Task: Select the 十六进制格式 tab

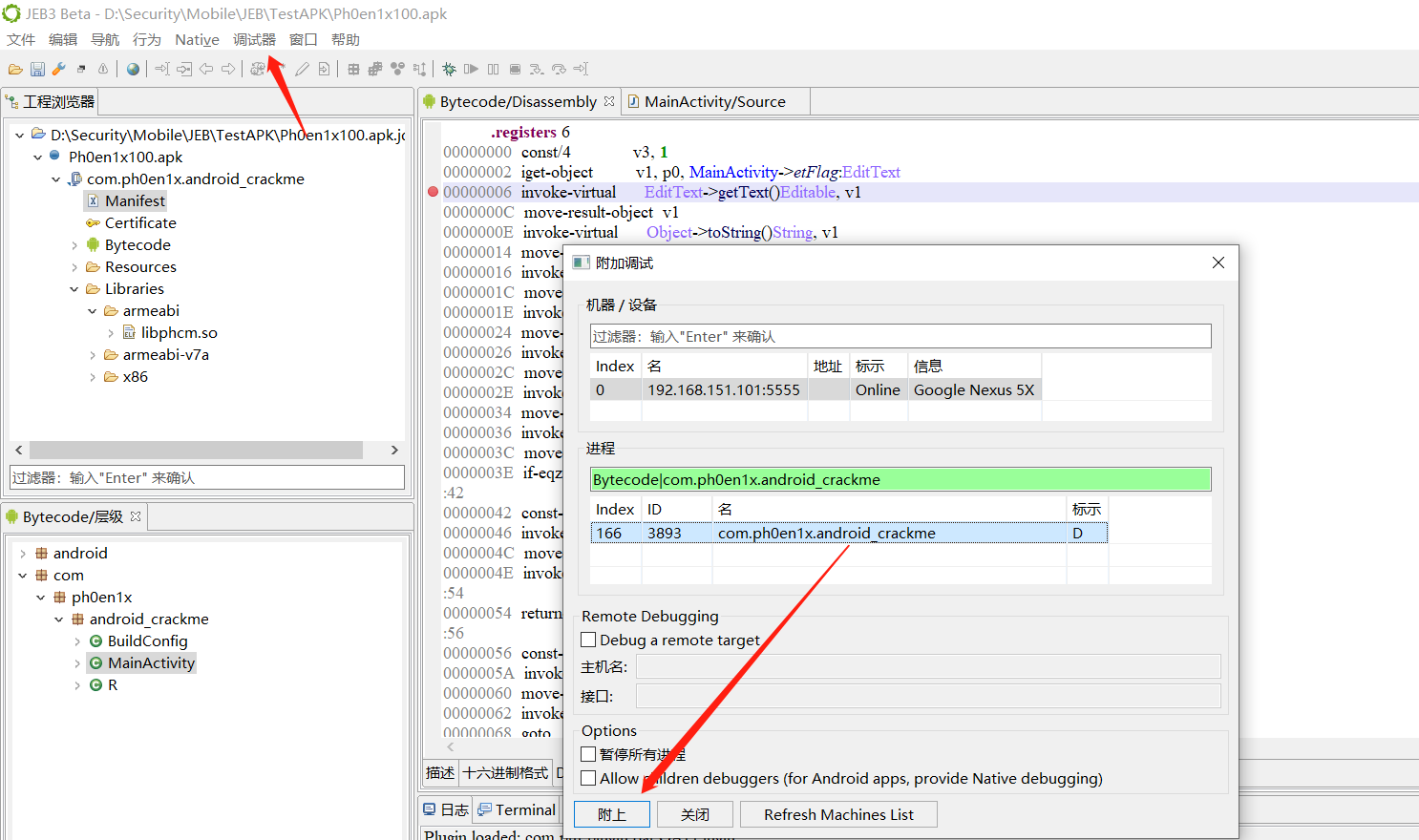Action: tap(505, 772)
